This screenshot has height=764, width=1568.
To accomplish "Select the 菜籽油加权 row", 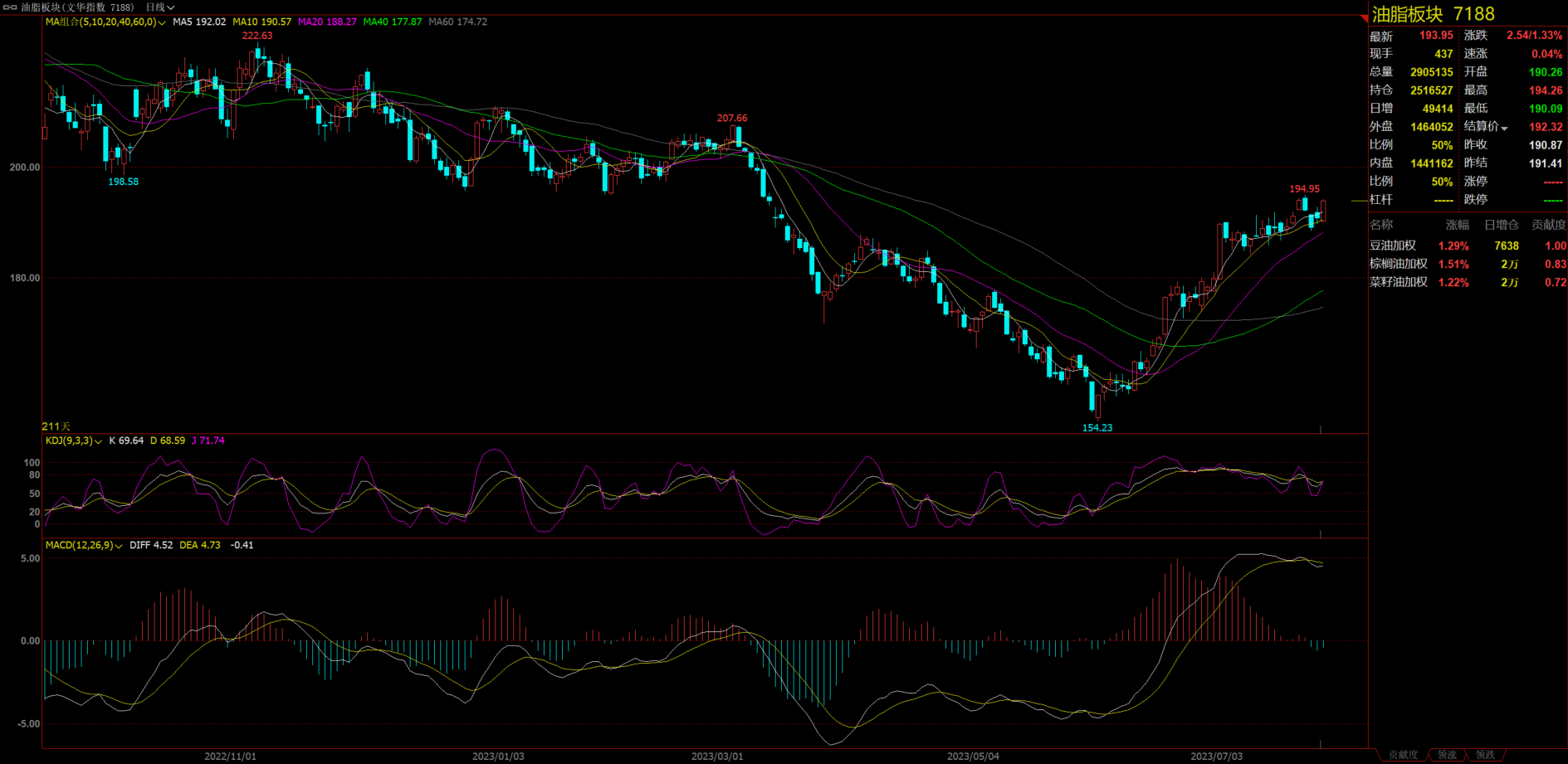I will click(1398, 283).
